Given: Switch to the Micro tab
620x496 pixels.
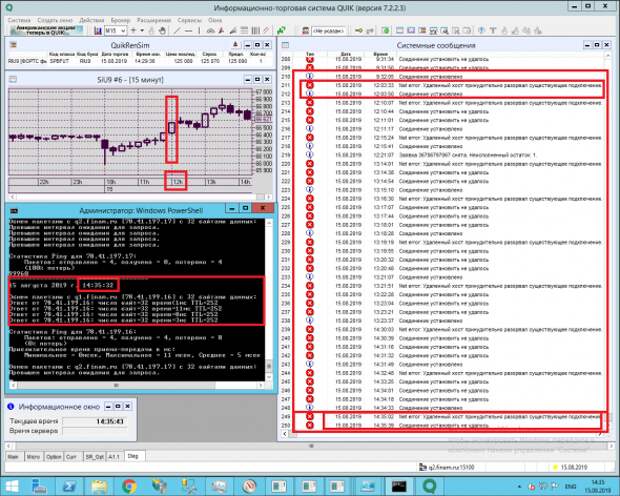Looking at the screenshot, I should click(33, 456).
